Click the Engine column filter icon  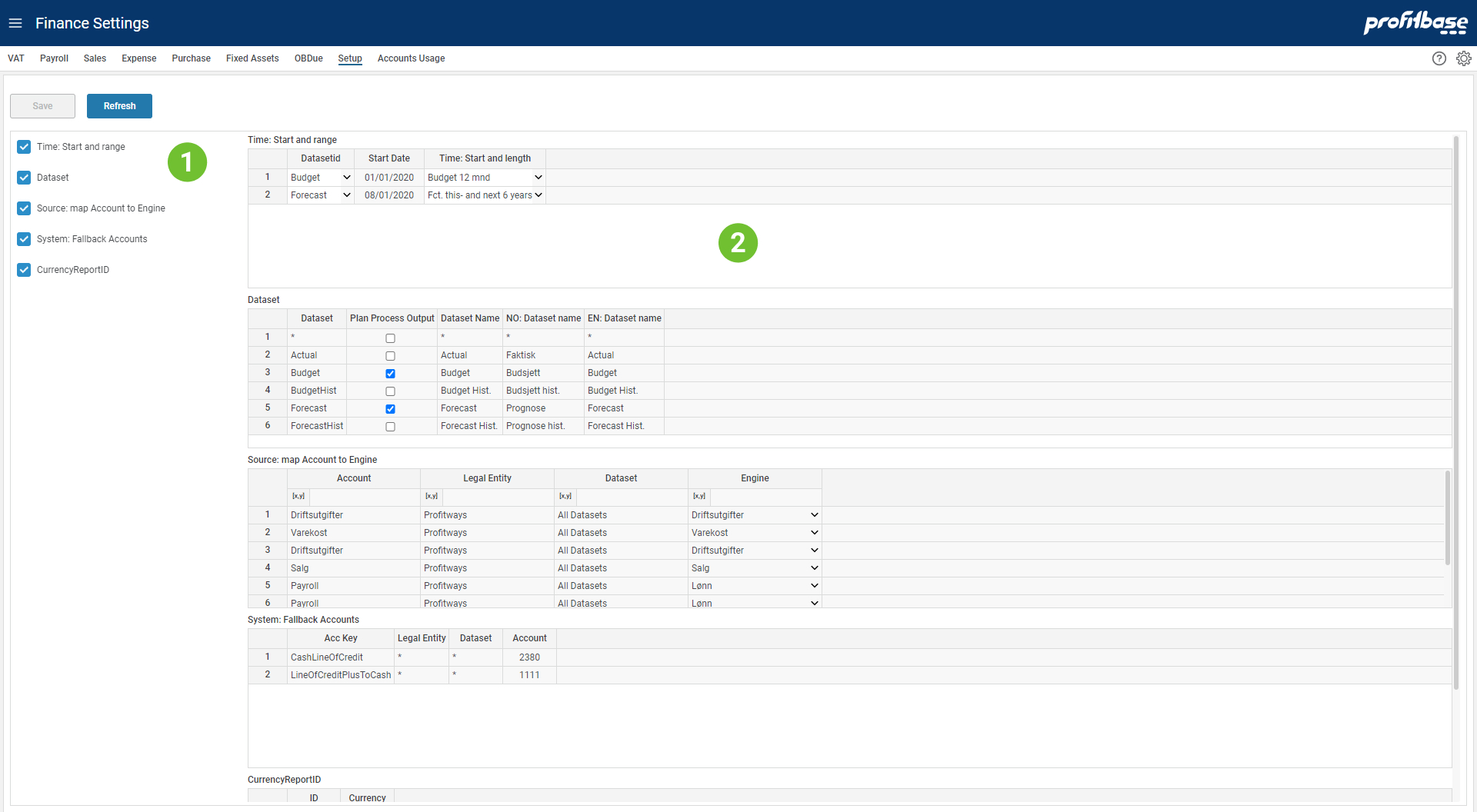pyautogui.click(x=699, y=497)
